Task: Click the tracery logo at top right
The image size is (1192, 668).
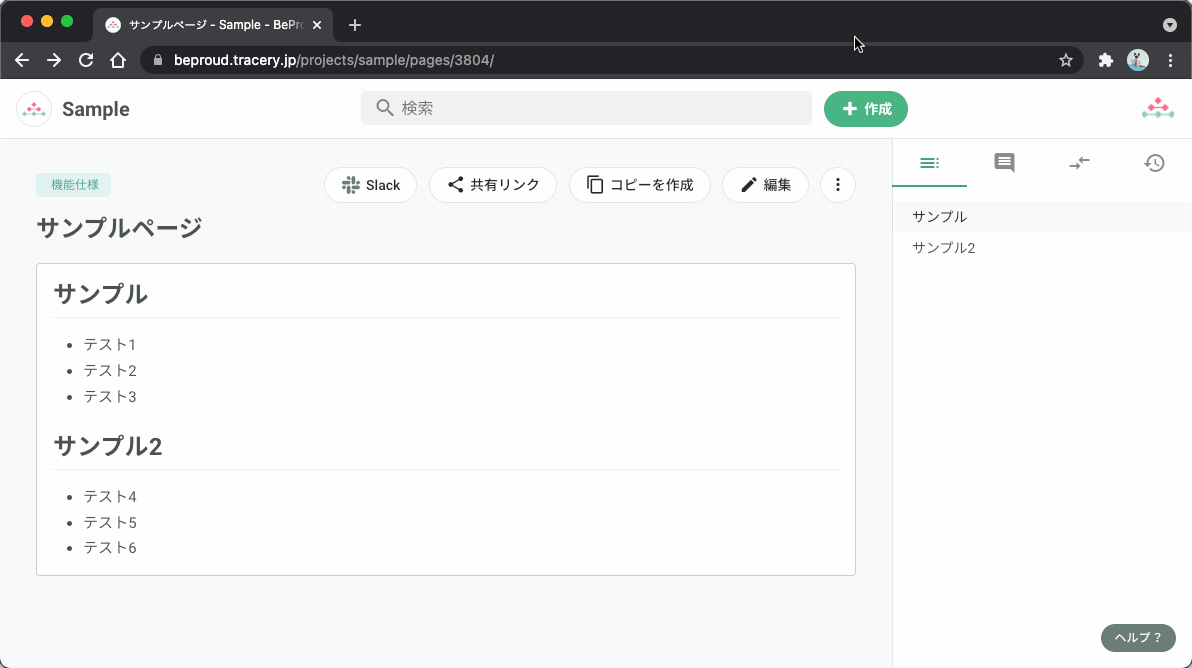Action: click(x=1157, y=108)
